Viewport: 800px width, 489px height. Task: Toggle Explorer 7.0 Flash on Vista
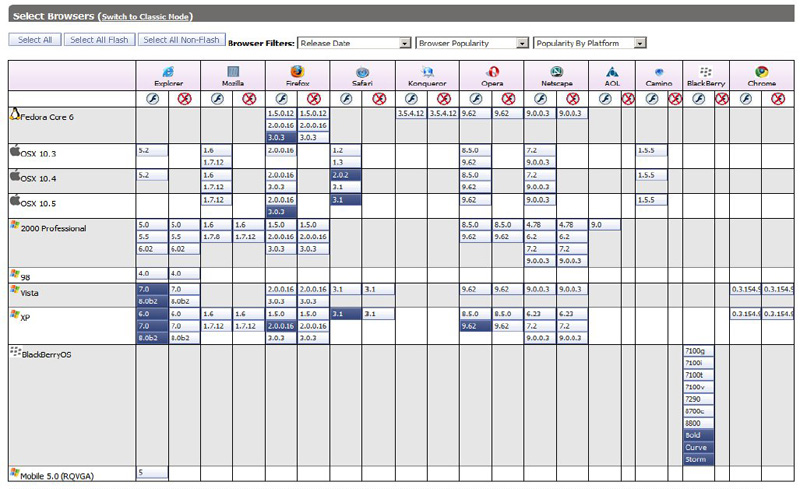152,289
